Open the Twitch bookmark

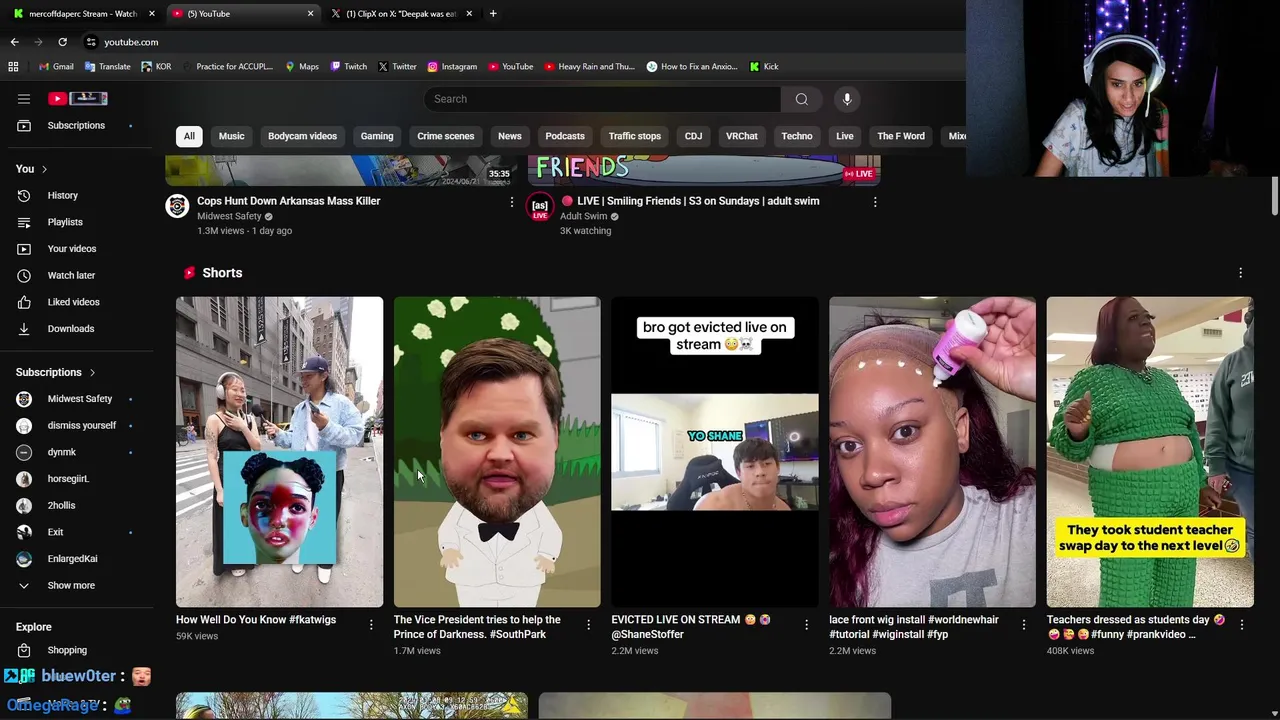coord(348,67)
